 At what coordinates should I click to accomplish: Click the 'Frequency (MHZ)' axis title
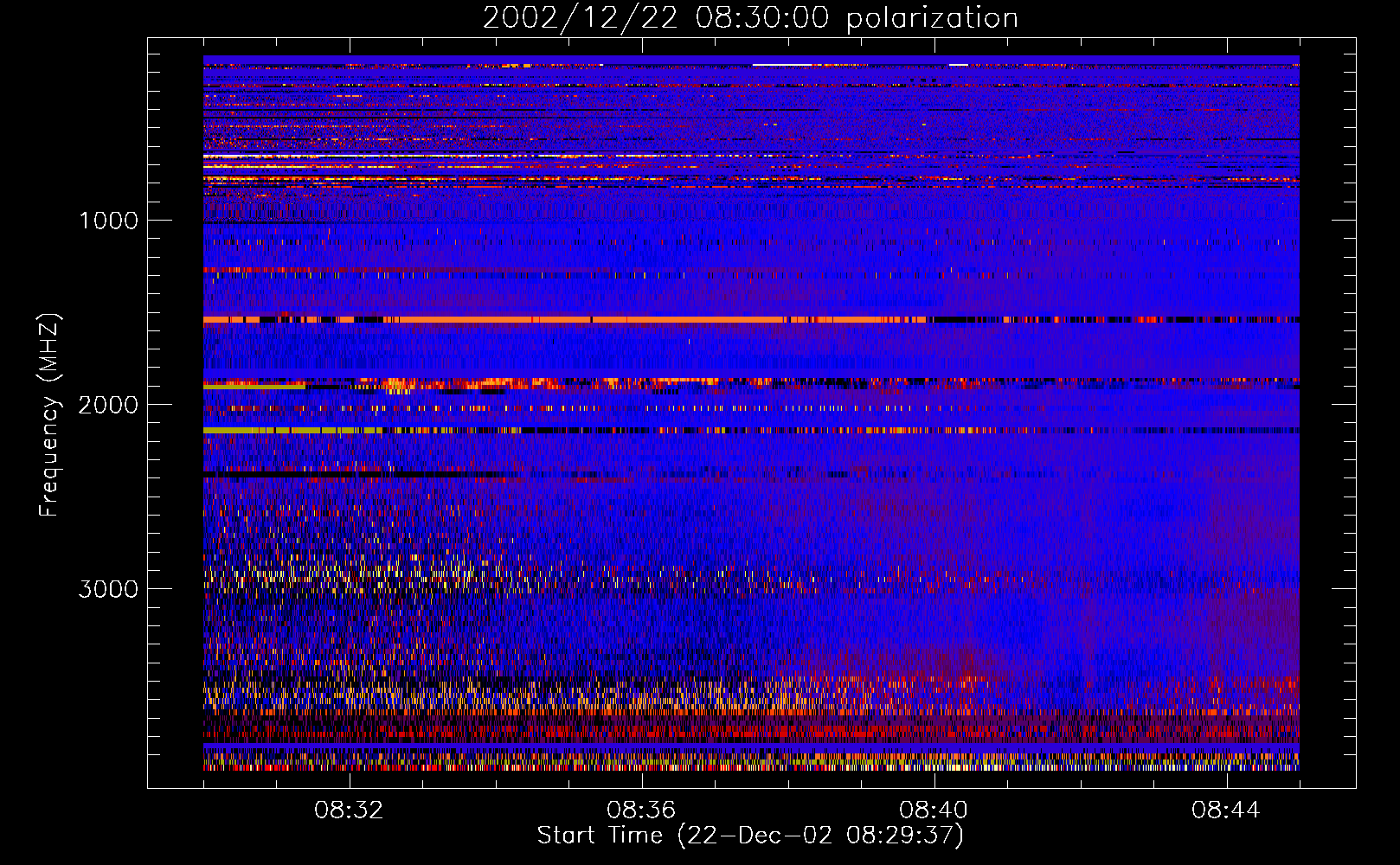(48, 415)
